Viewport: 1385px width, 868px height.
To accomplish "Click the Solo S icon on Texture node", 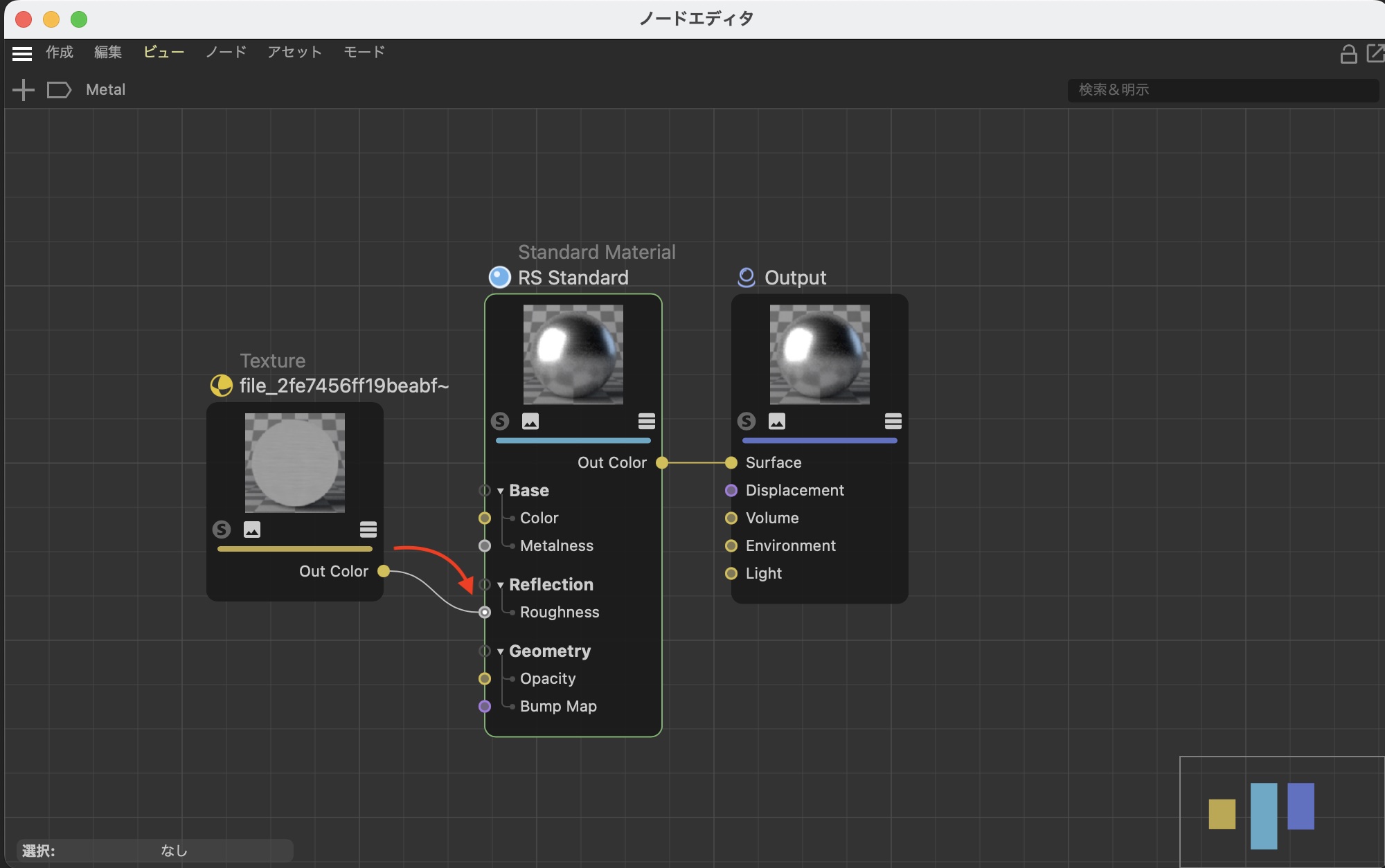I will (x=222, y=530).
